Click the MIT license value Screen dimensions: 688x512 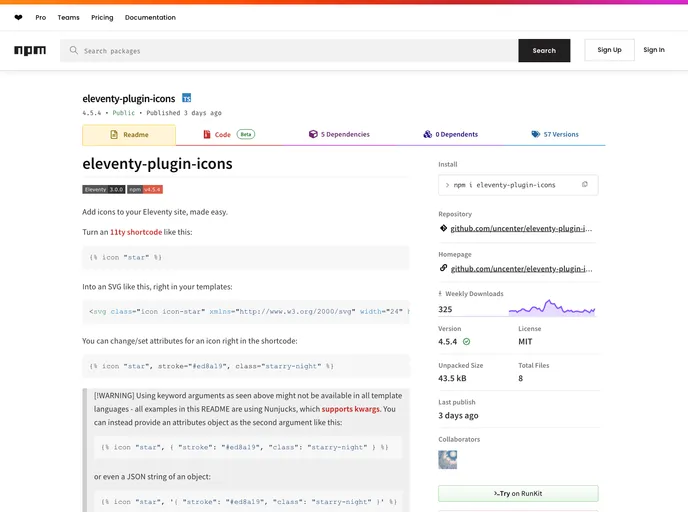point(525,341)
